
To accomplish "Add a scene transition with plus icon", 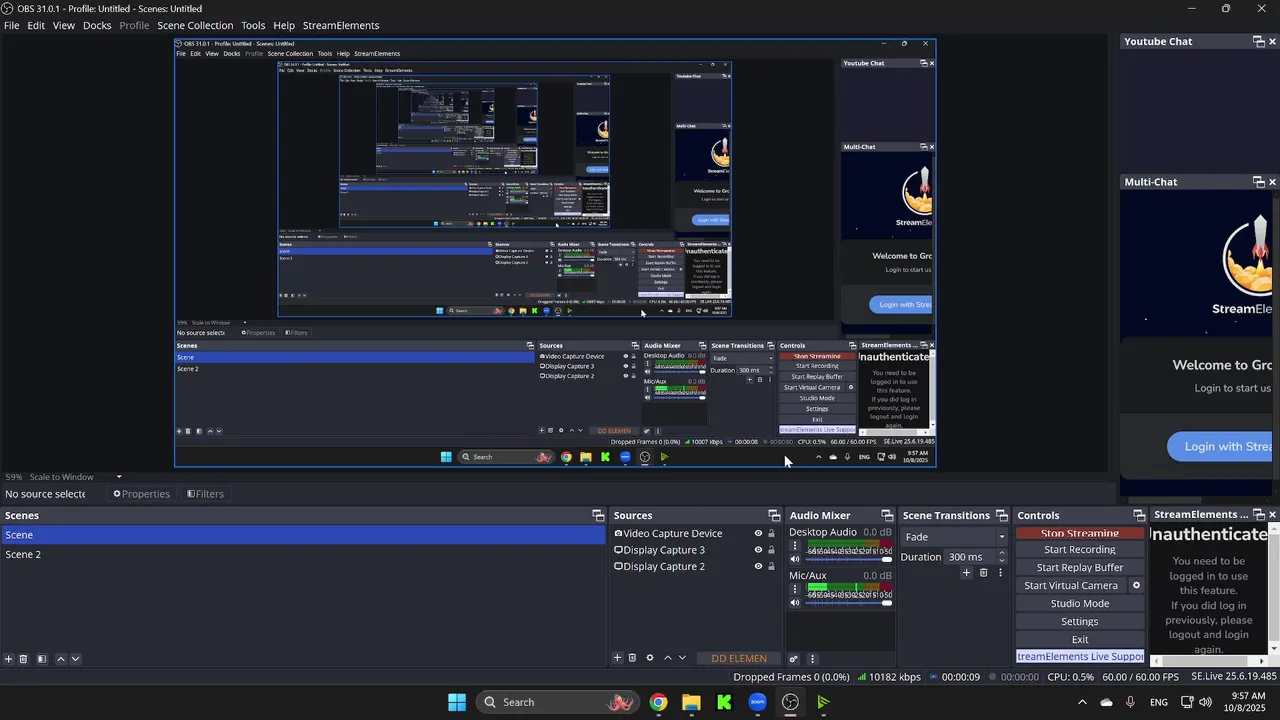I will point(966,573).
